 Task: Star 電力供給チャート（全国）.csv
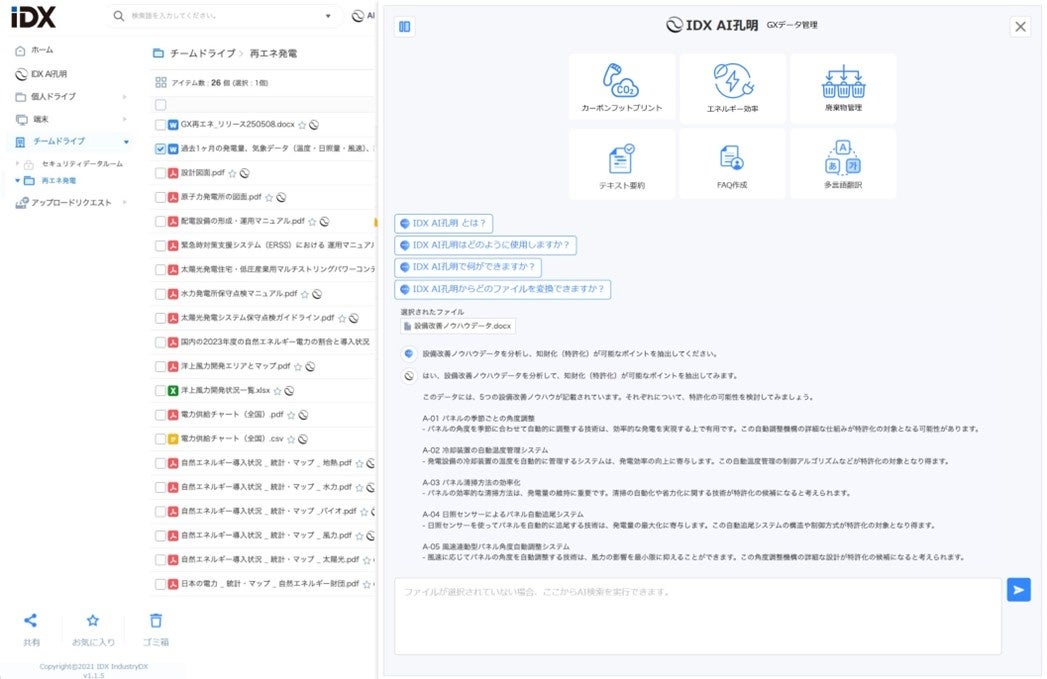[x=291, y=439]
